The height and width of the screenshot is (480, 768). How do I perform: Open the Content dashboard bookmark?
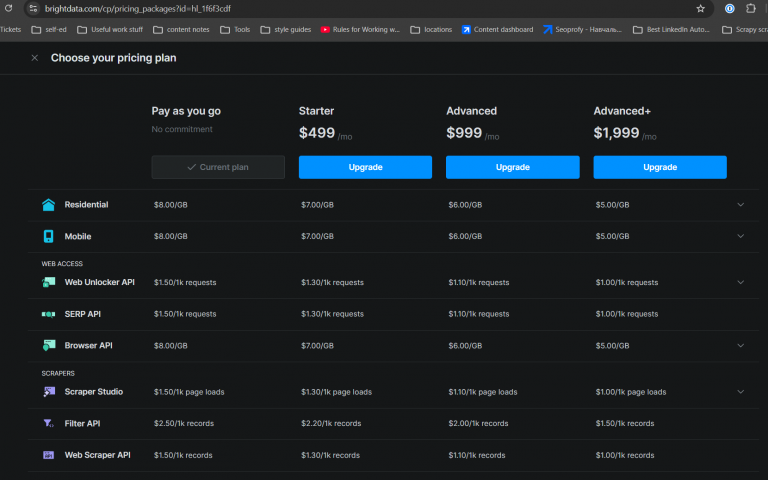click(498, 29)
